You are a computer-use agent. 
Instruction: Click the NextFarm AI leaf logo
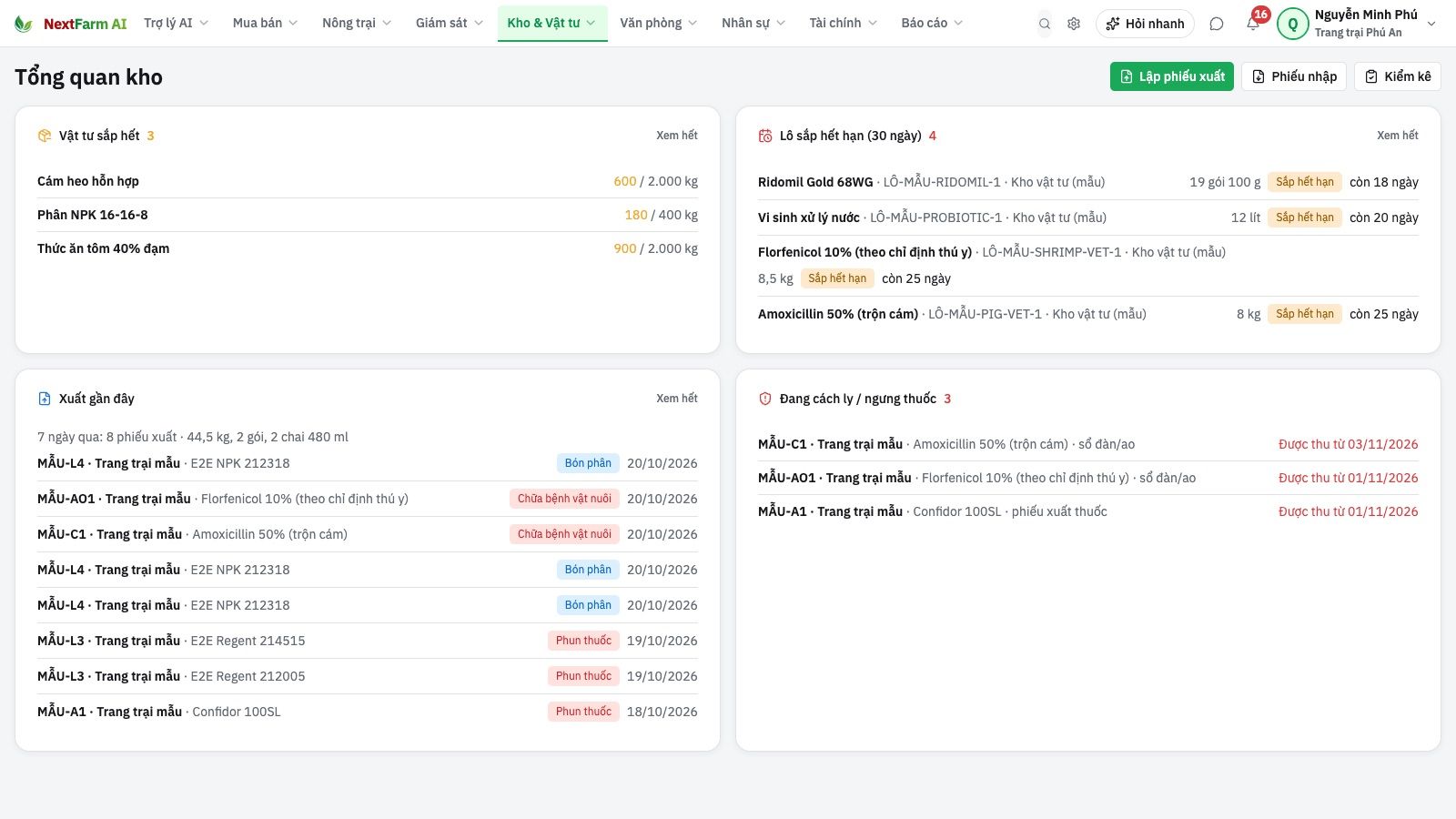click(24, 24)
